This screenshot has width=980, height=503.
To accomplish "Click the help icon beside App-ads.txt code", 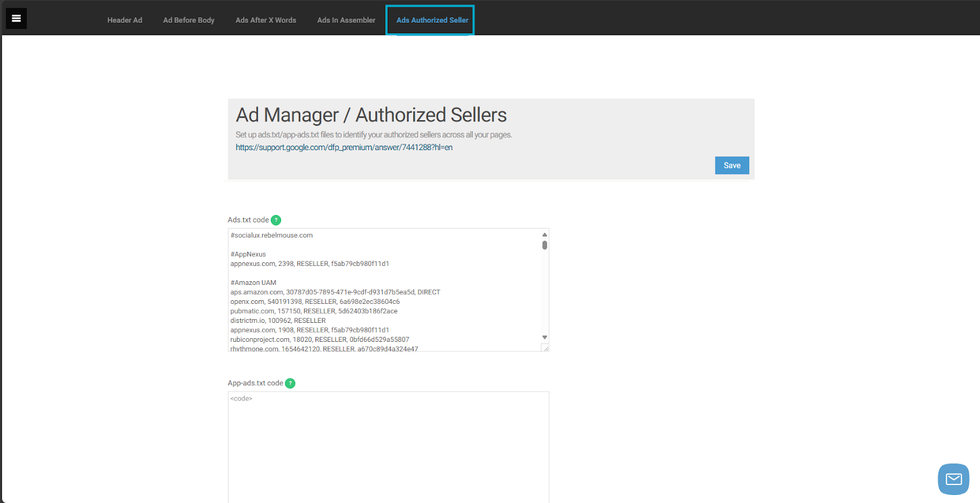I will (x=290, y=383).
